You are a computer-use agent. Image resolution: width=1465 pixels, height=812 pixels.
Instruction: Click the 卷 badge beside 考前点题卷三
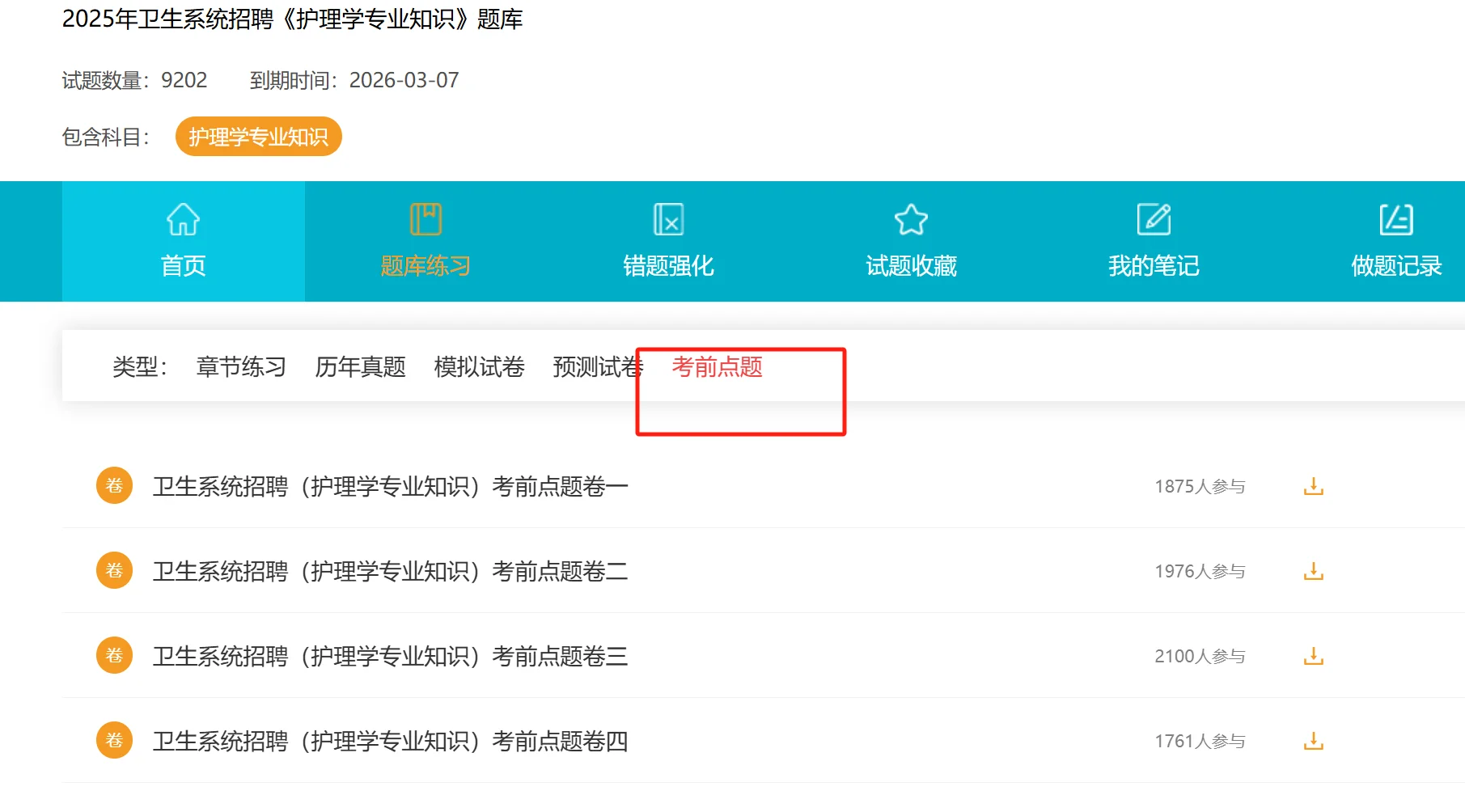tap(114, 655)
